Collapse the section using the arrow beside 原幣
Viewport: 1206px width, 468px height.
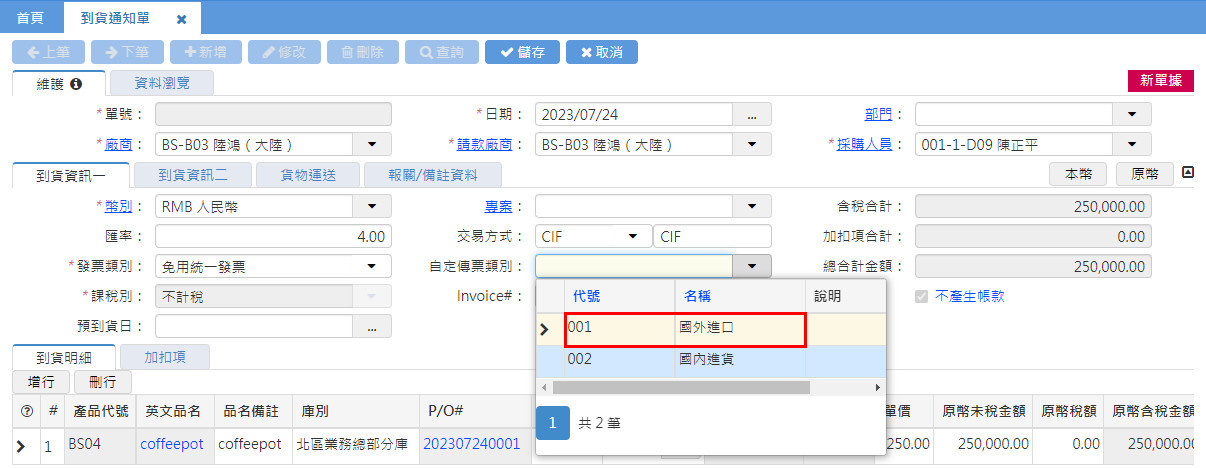1188,172
